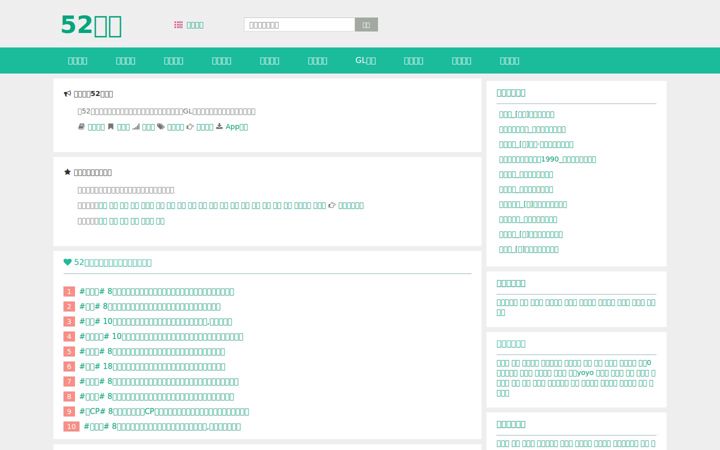Screen dimensions: 720x450
Task: Click the tags icon in the quick links row
Action: point(161,127)
